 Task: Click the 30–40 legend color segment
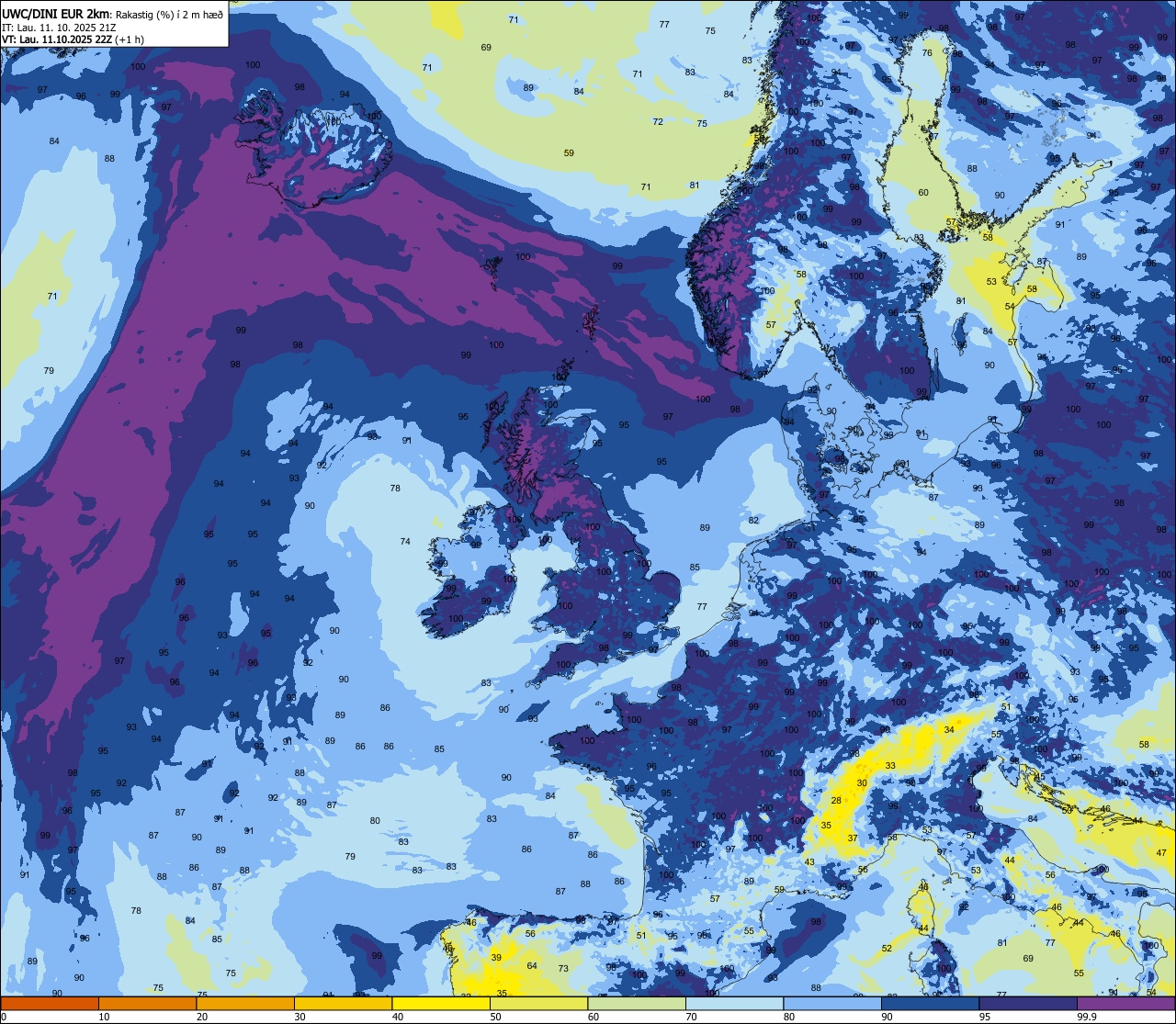click(x=343, y=1003)
